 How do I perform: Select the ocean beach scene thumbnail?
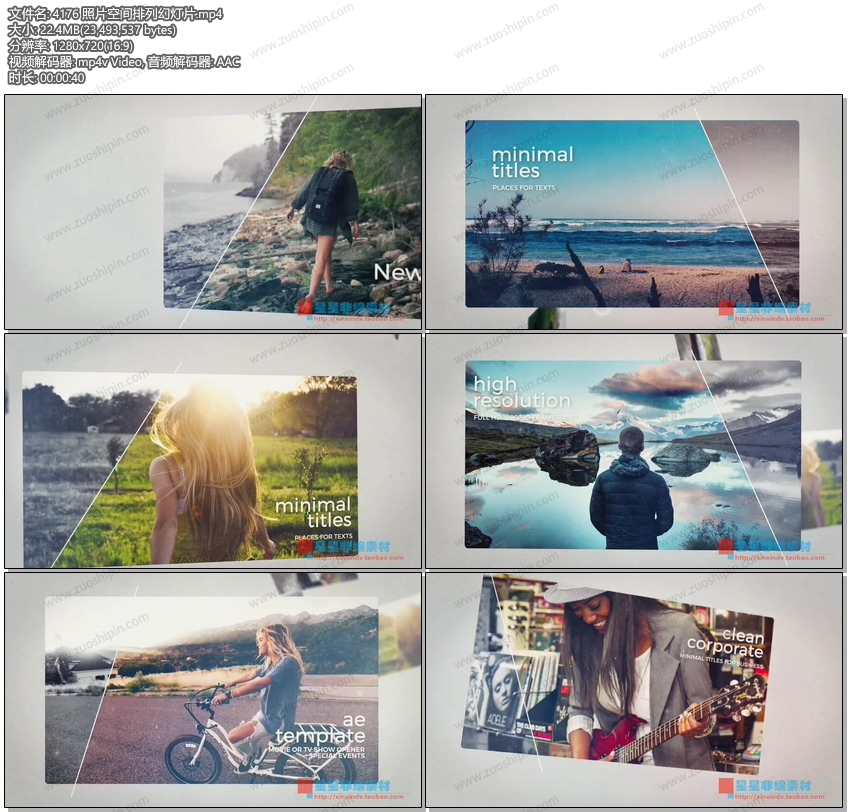634,212
